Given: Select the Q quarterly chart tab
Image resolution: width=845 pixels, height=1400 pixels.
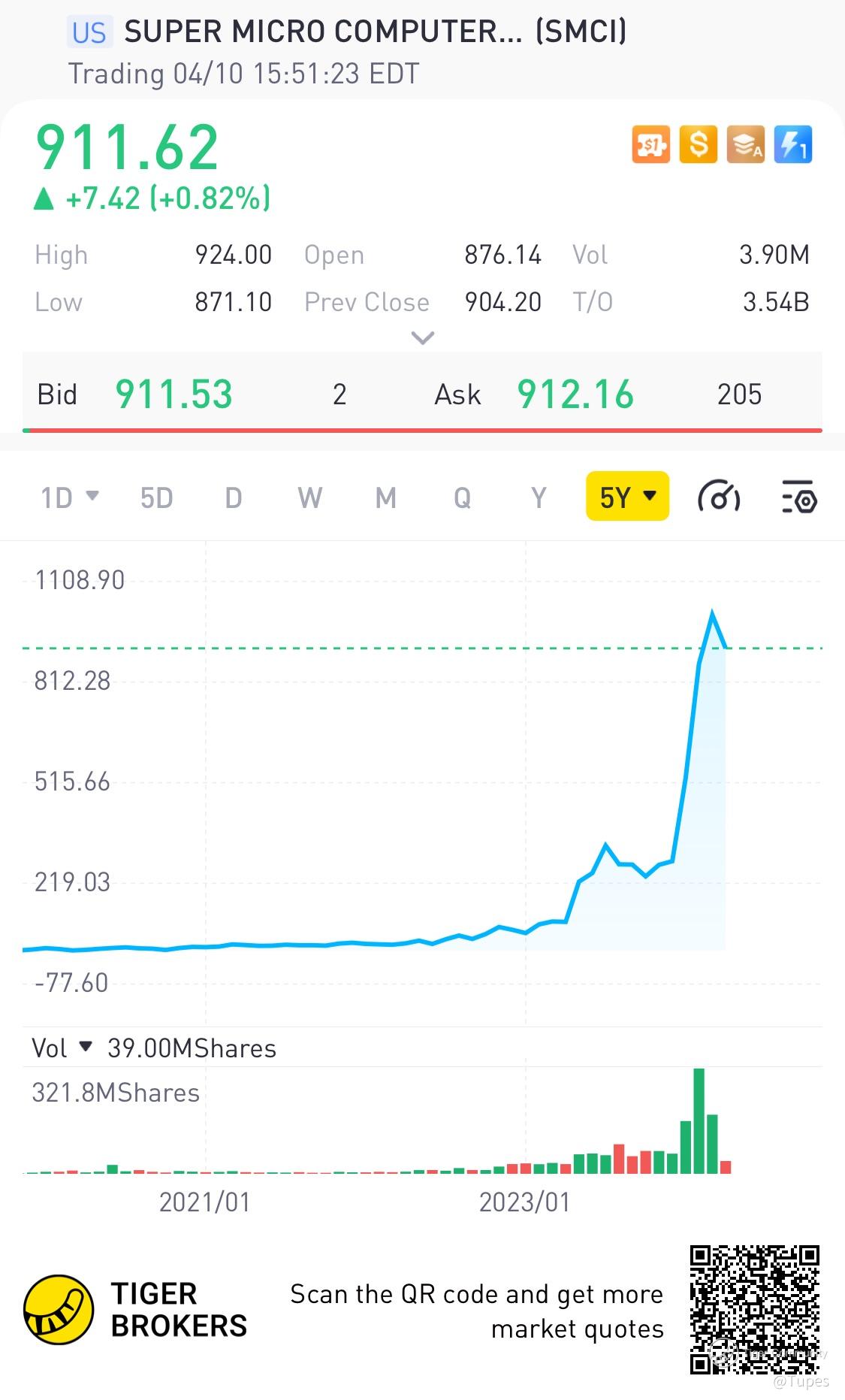Looking at the screenshot, I should click(x=463, y=497).
